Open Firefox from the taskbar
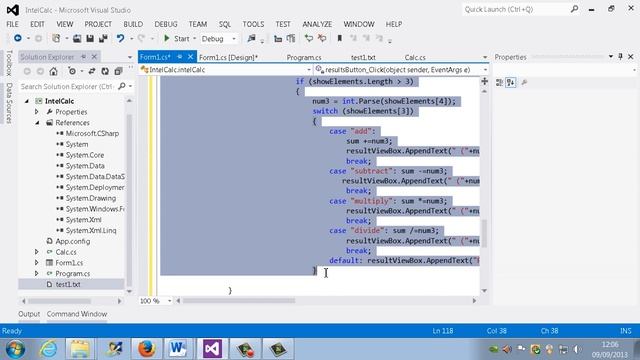Image resolution: width=640 pixels, height=360 pixels. 146,349
